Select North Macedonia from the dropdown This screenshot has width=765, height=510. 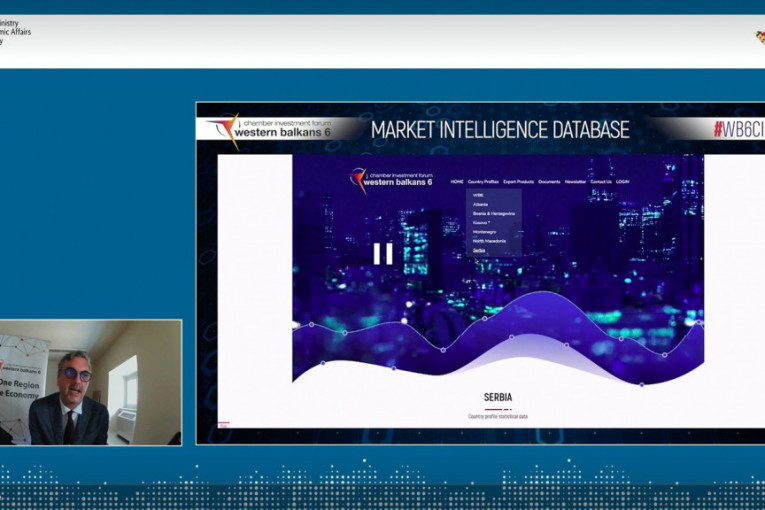tap(489, 240)
